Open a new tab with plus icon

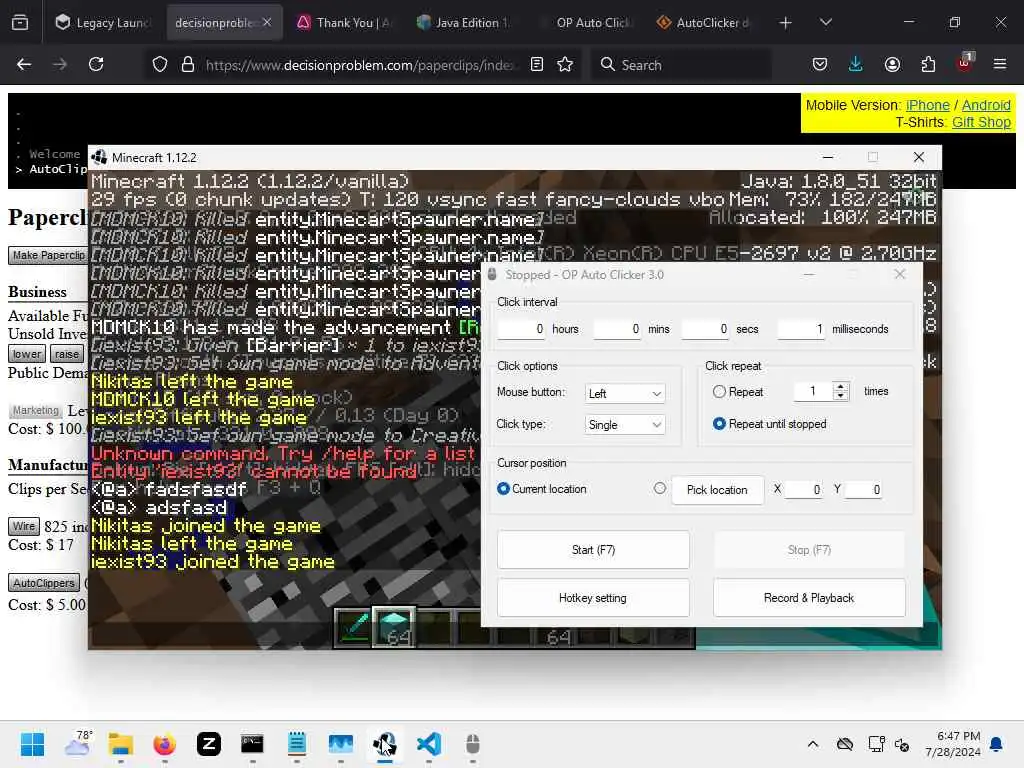pos(786,23)
